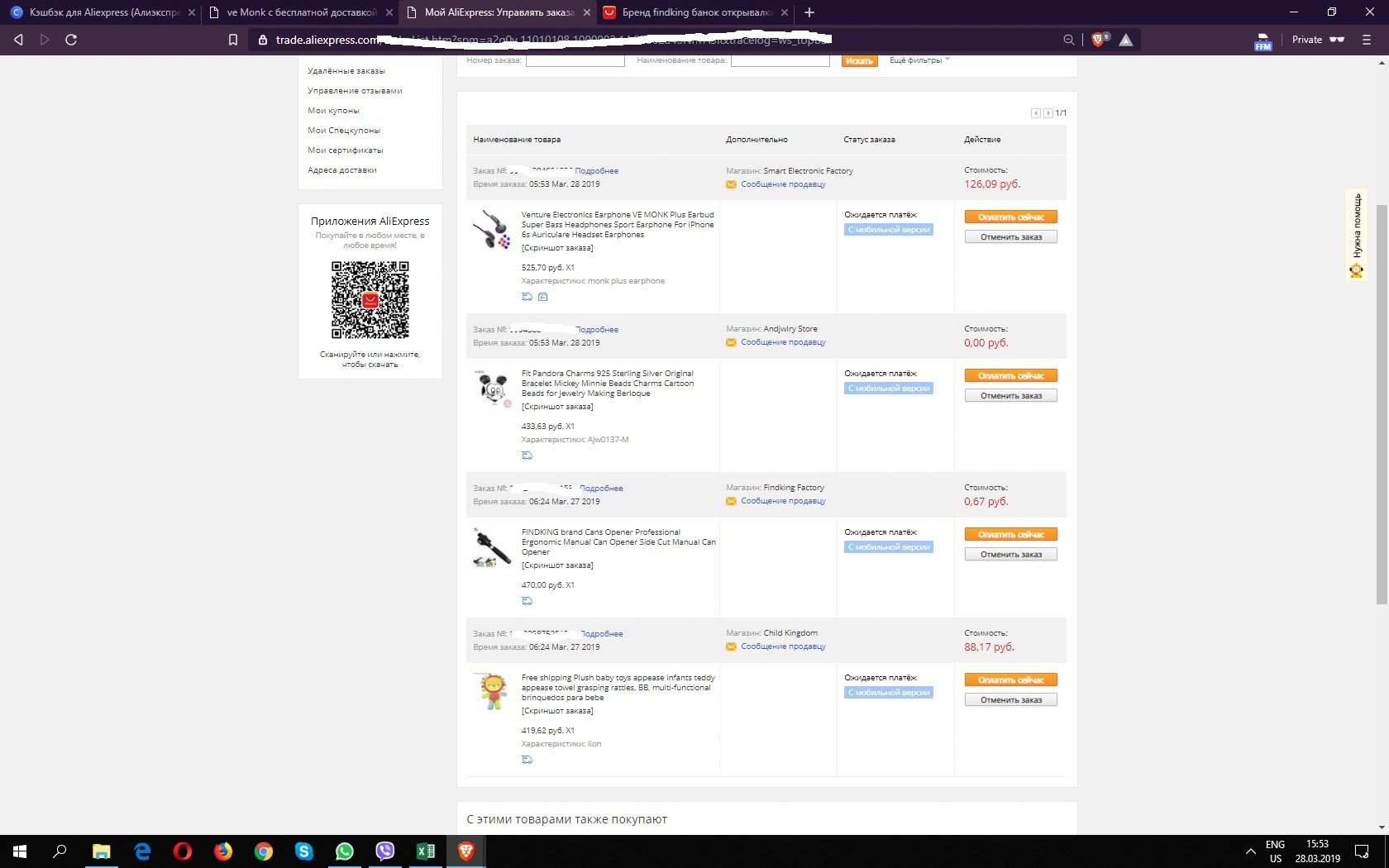Open the Windows Start menu

(x=20, y=851)
